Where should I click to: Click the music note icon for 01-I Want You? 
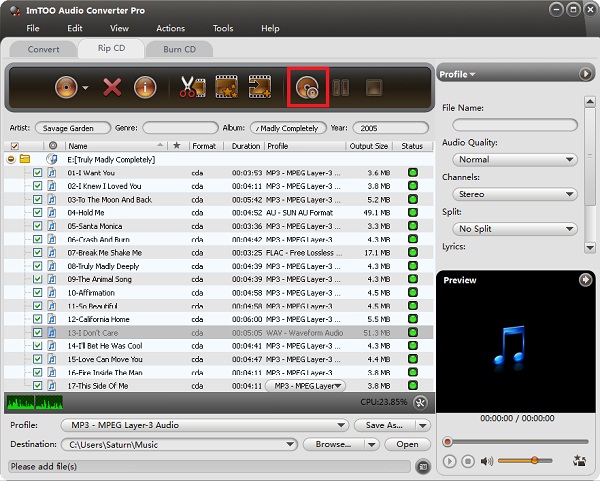(x=52, y=173)
